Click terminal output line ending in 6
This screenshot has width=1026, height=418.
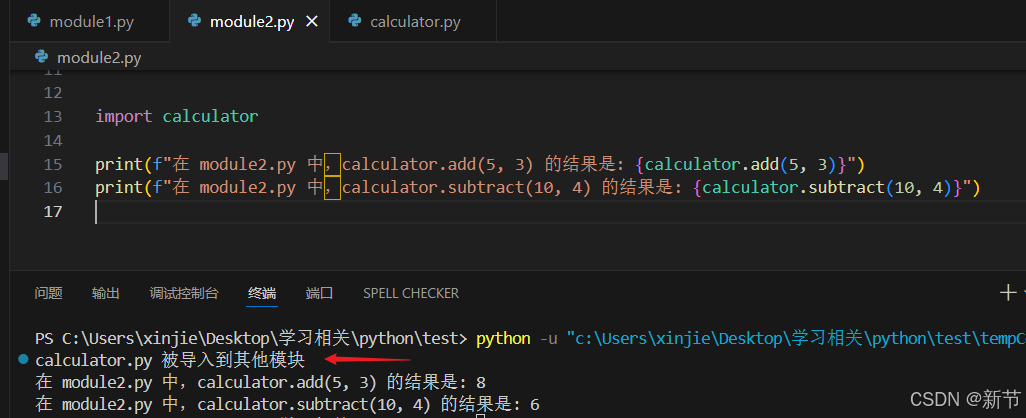coord(287,404)
